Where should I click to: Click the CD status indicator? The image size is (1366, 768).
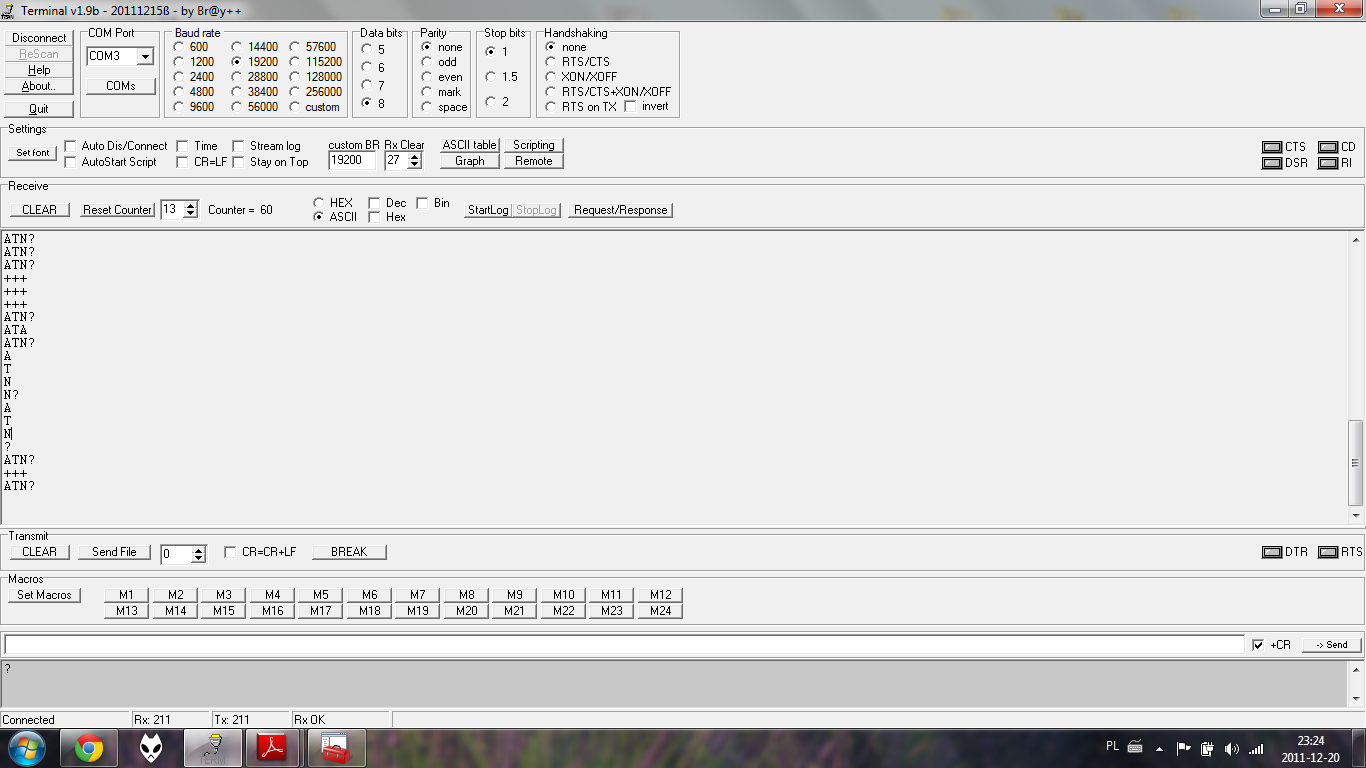(x=1328, y=147)
